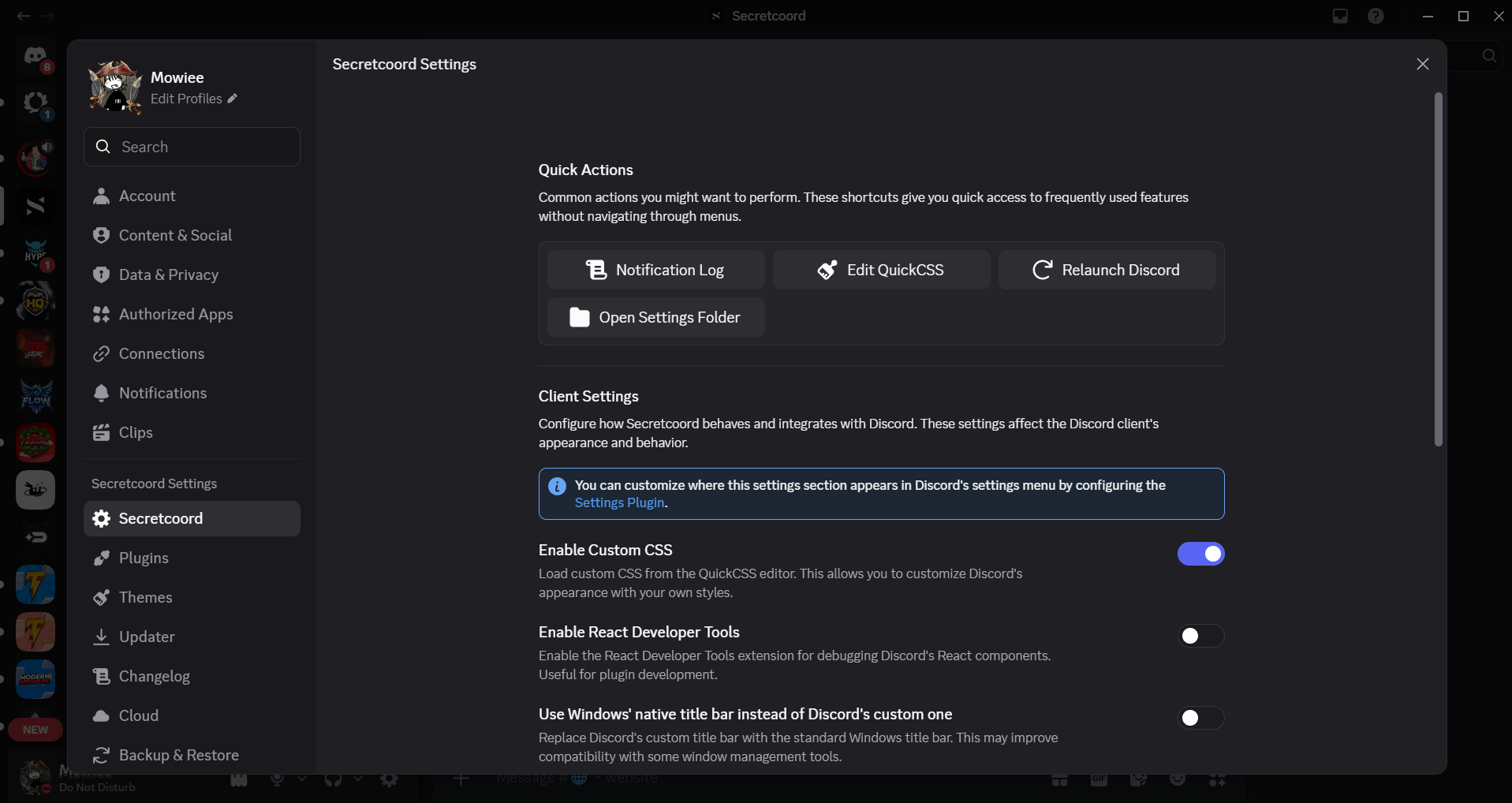Select the Christmas wreath server icon
The height and width of the screenshot is (803, 1512).
coord(35,443)
